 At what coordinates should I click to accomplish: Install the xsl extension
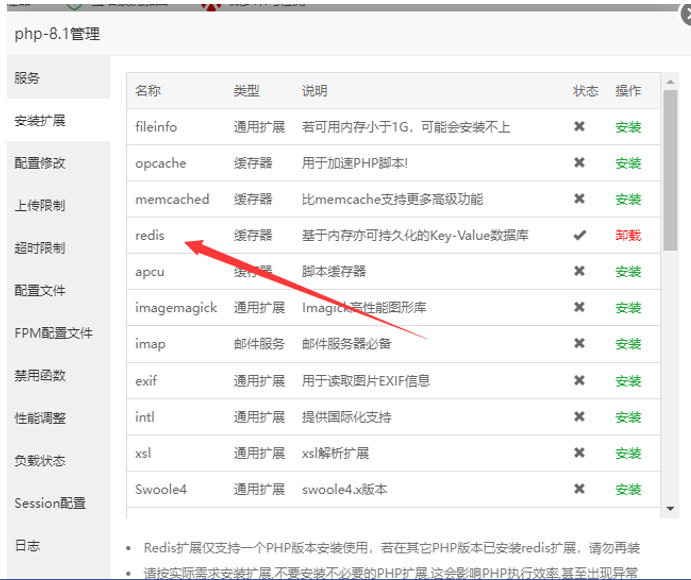(628, 453)
